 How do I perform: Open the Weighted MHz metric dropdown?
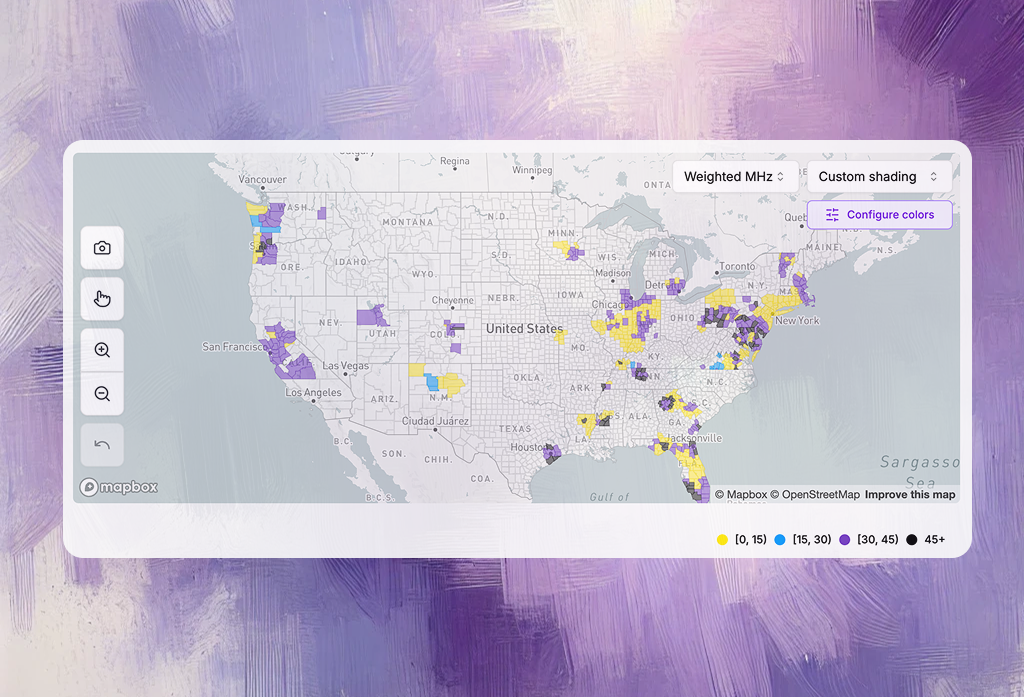pyautogui.click(x=735, y=176)
